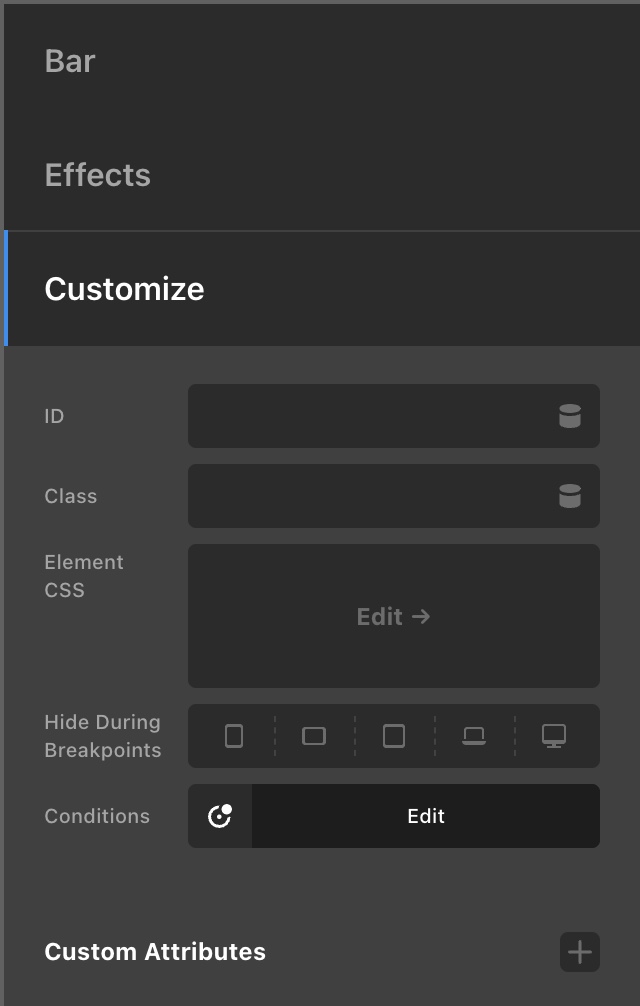Hide element on phone portrait breakpoint
The height and width of the screenshot is (1006, 640).
pos(234,736)
